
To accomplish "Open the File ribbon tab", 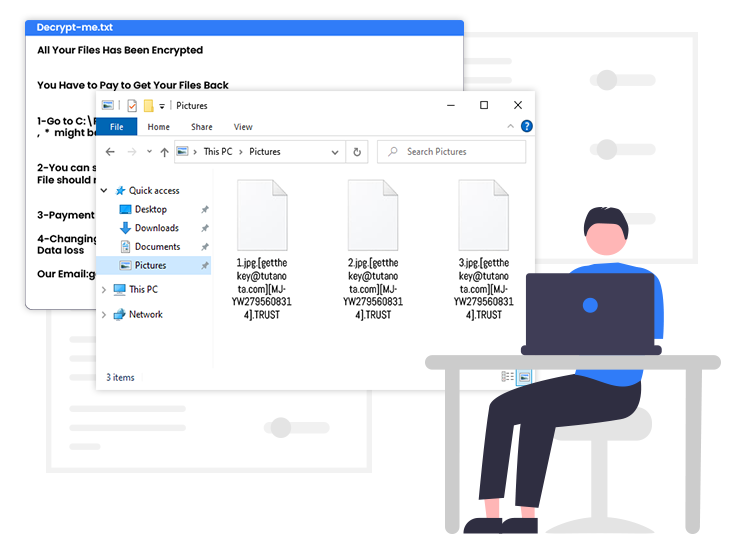I will [117, 127].
